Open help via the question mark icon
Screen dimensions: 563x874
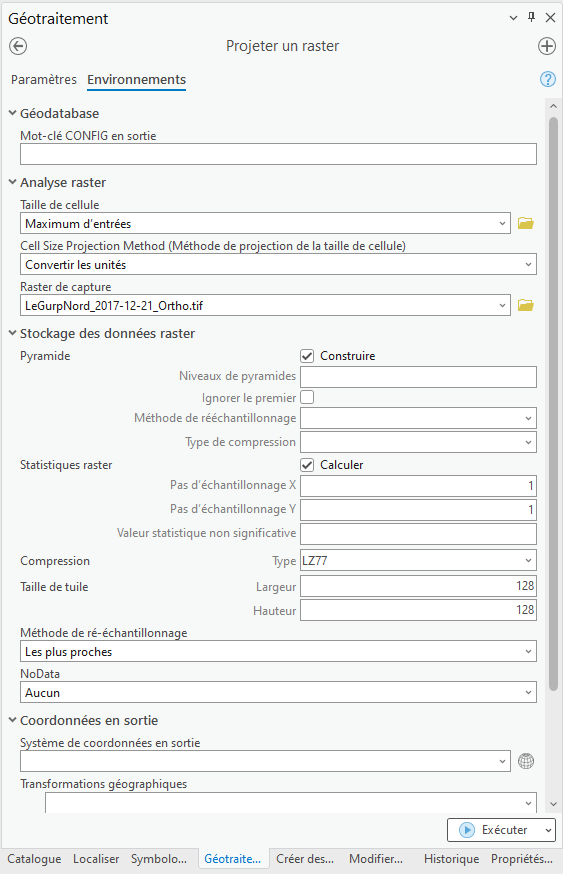coord(548,79)
